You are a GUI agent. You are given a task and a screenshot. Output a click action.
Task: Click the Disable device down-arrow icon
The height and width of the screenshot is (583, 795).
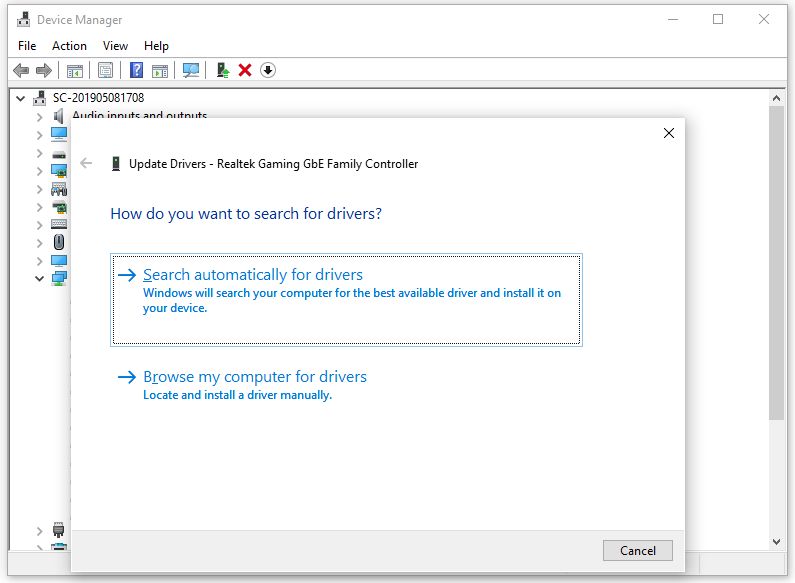268,70
